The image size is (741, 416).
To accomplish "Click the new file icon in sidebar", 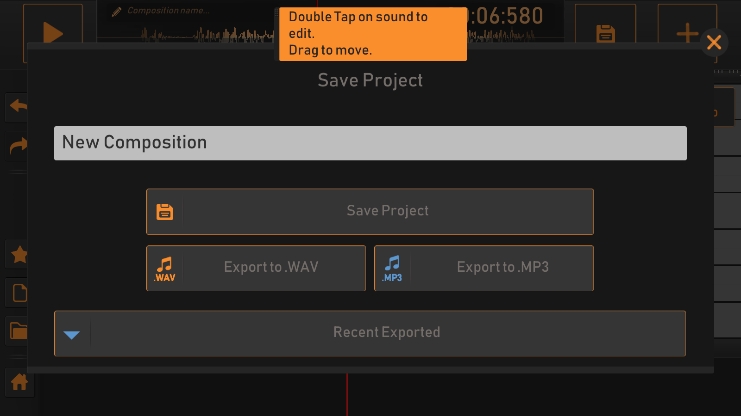I will (18, 293).
